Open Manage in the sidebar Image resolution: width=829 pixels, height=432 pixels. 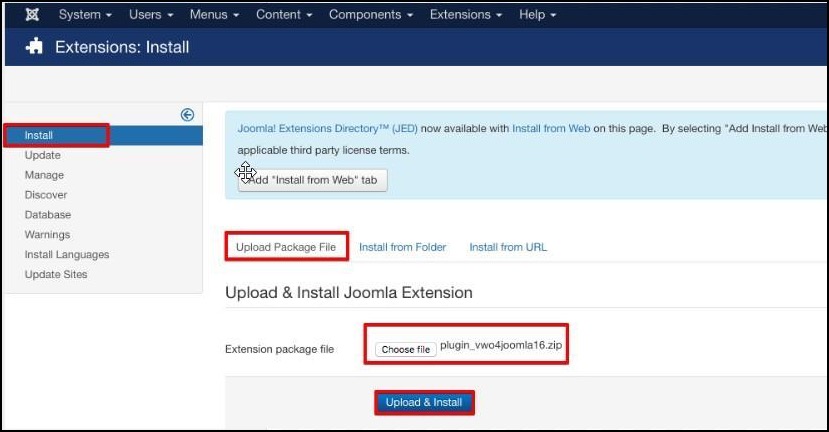click(x=44, y=175)
